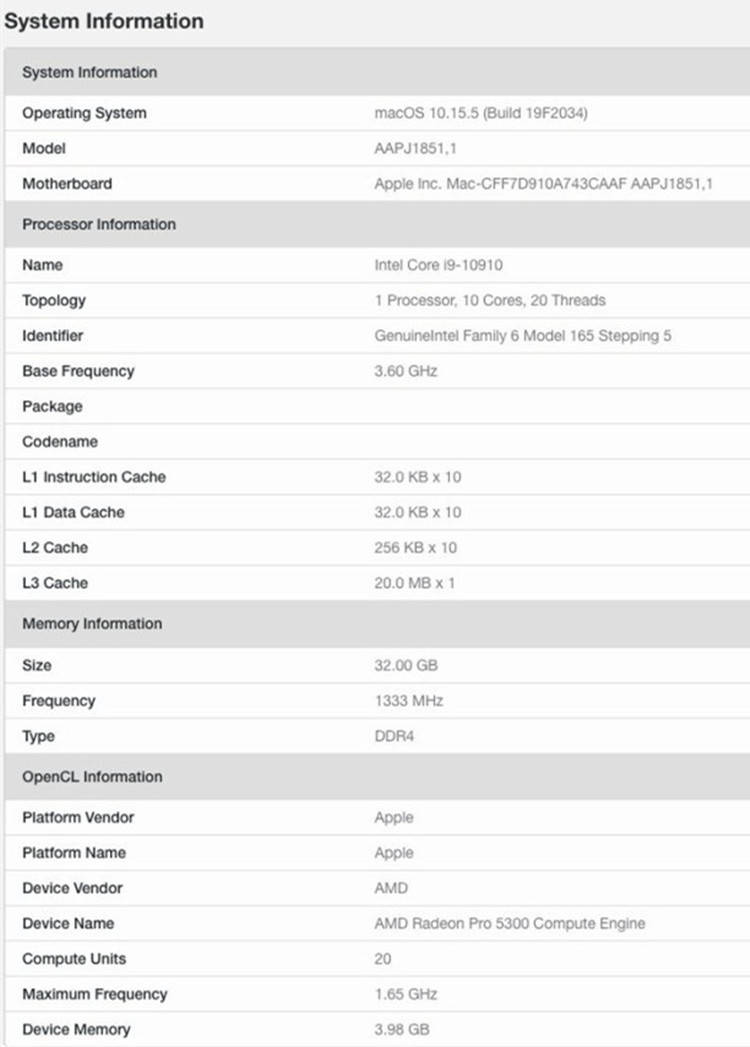Select the Device Memory 3.98 GB value
This screenshot has height=1047, width=750.
click(401, 1029)
